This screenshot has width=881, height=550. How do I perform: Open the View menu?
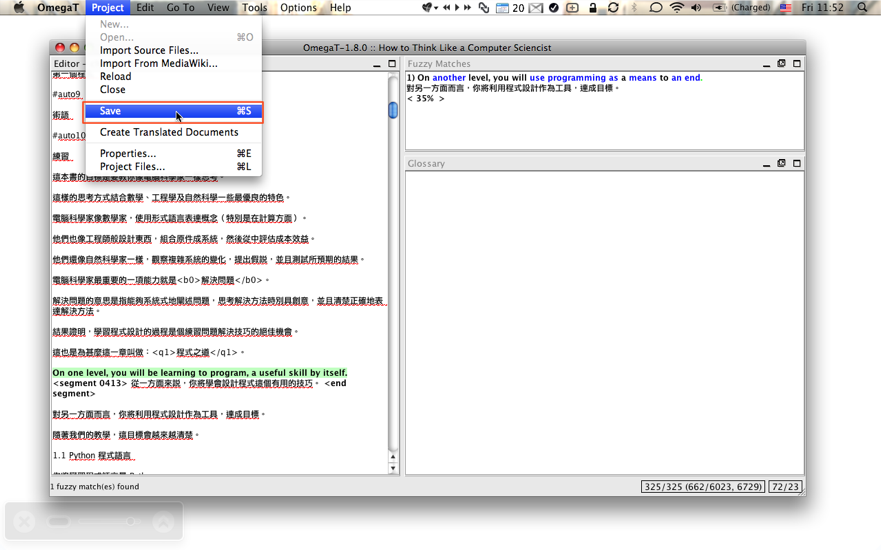(218, 7)
